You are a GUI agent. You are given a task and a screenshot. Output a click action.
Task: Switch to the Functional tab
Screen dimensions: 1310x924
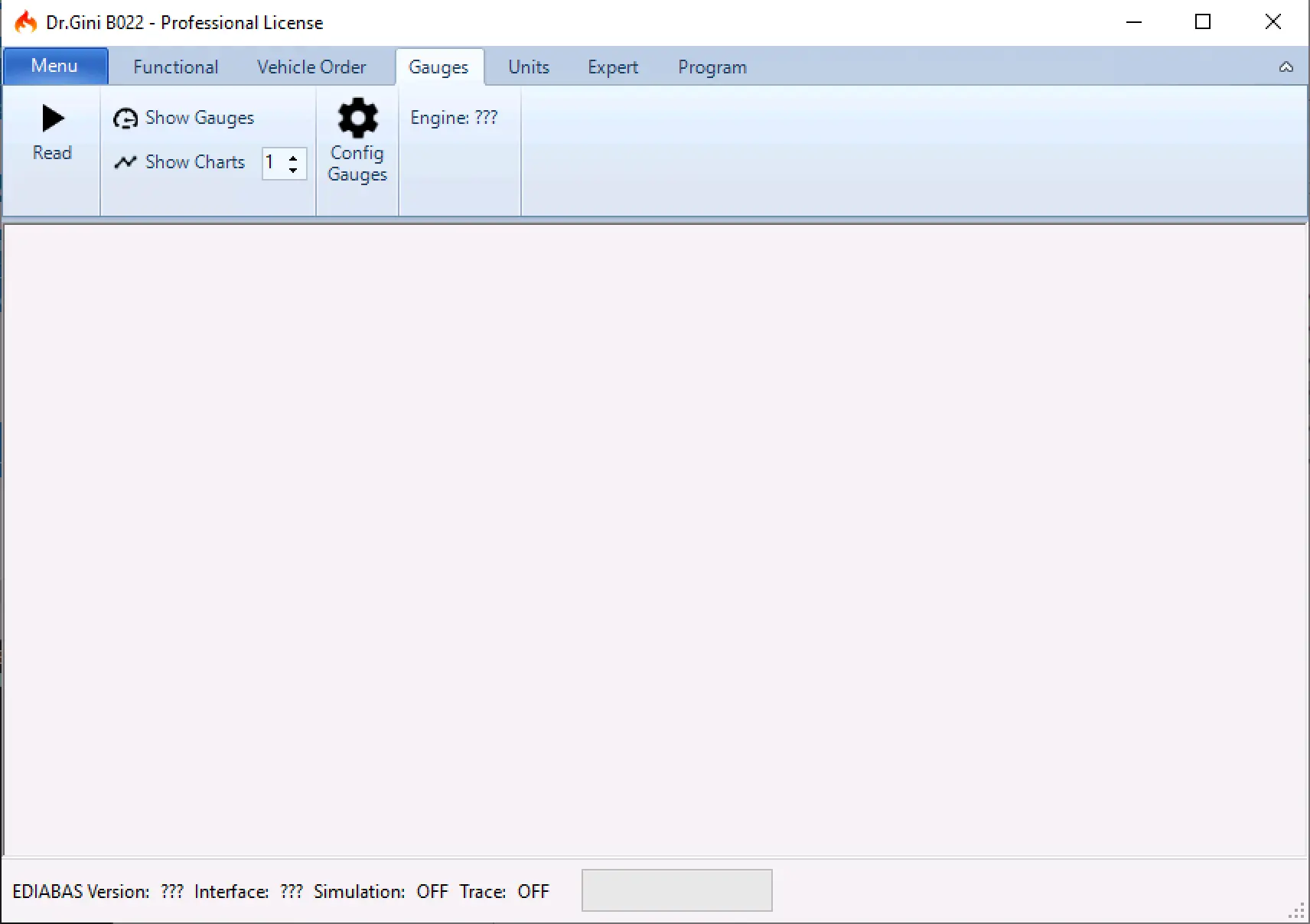tap(175, 67)
